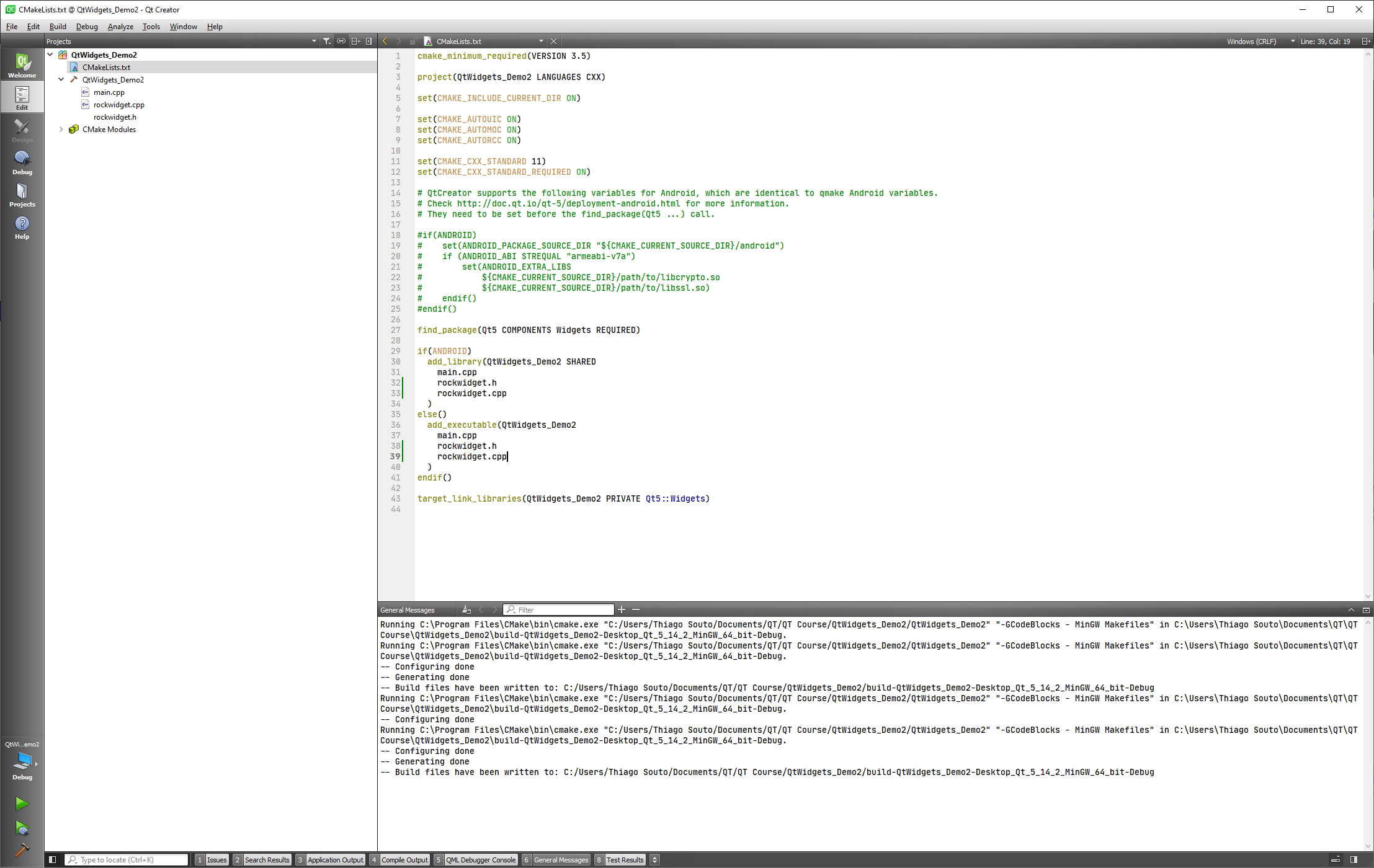Show the QML Debugger Console pane

click(x=476, y=860)
